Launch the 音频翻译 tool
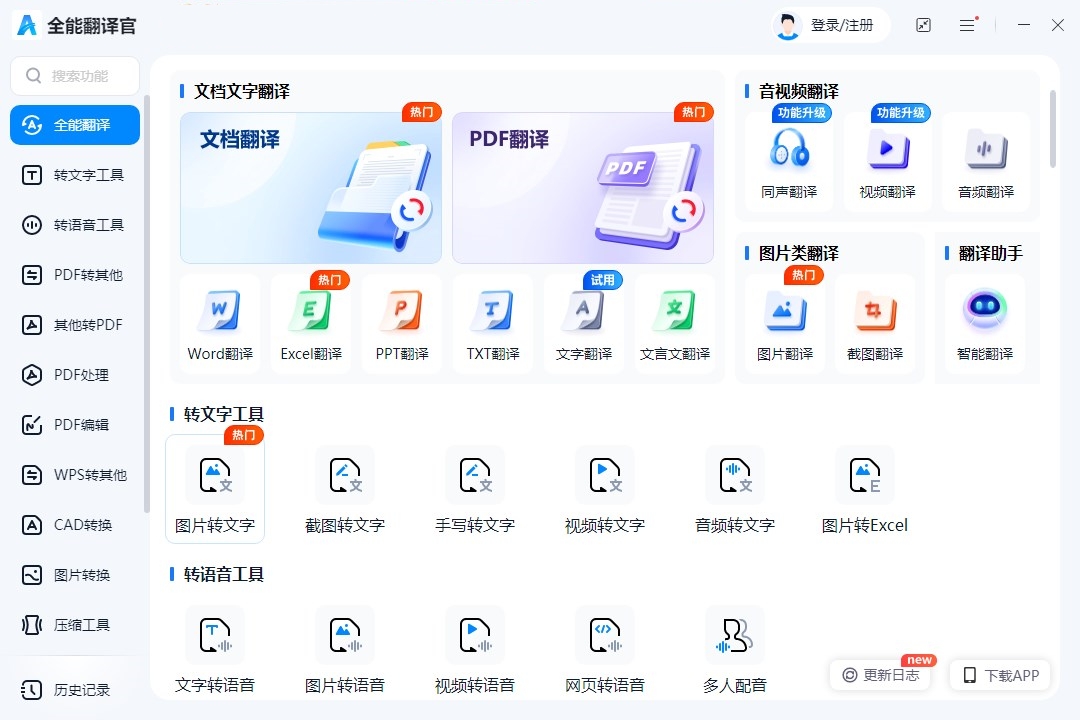 click(x=986, y=161)
